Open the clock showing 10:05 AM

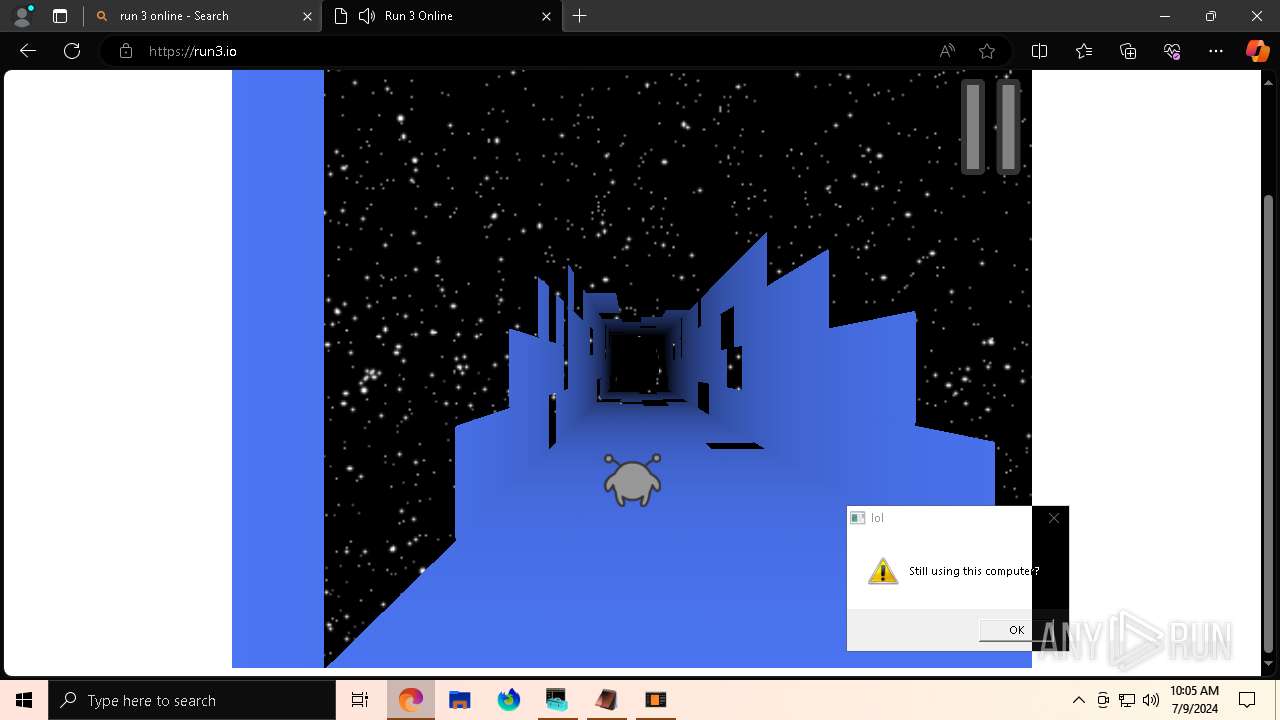(1194, 700)
